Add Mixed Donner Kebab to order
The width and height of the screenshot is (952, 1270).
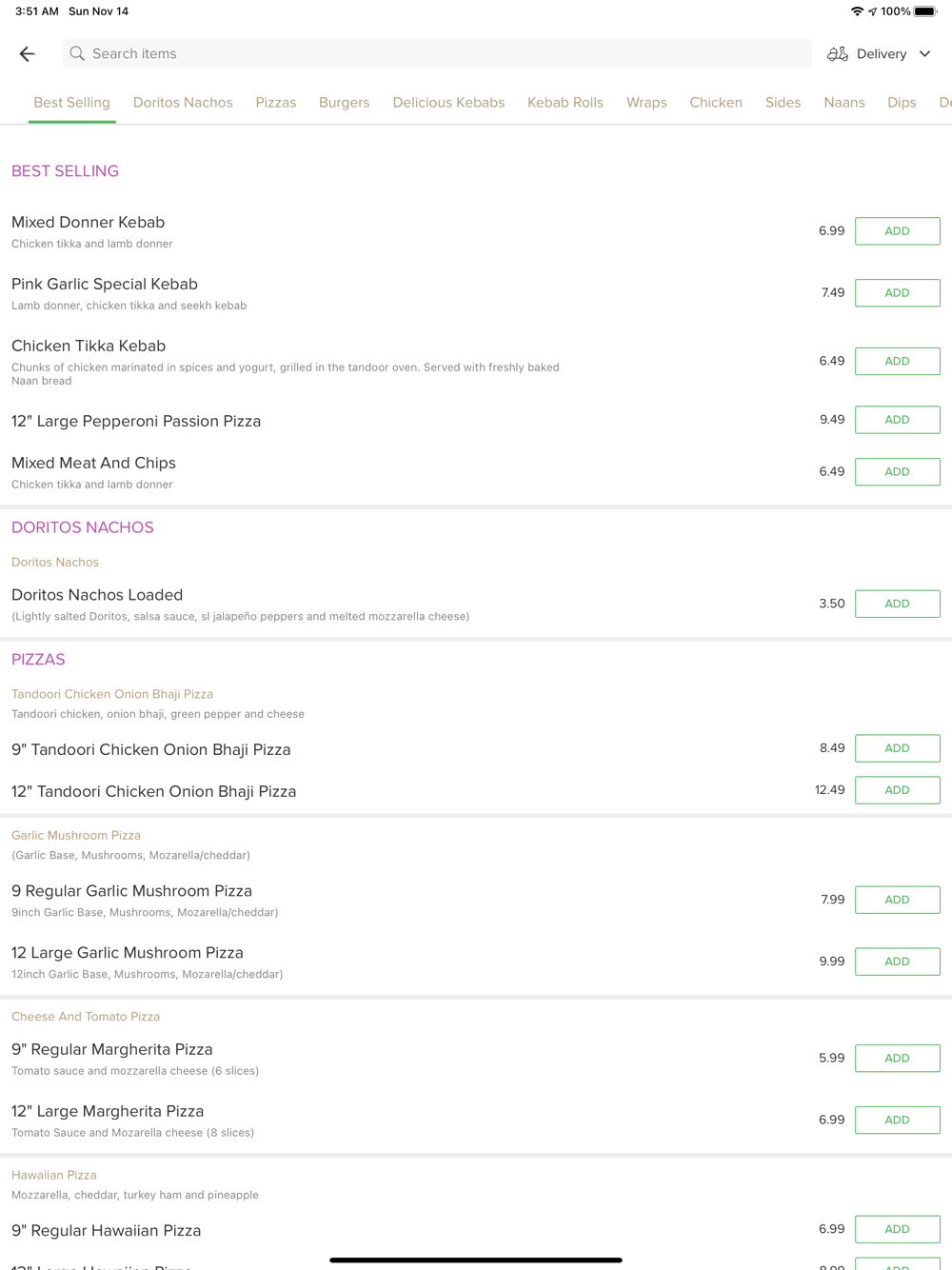[x=897, y=231]
